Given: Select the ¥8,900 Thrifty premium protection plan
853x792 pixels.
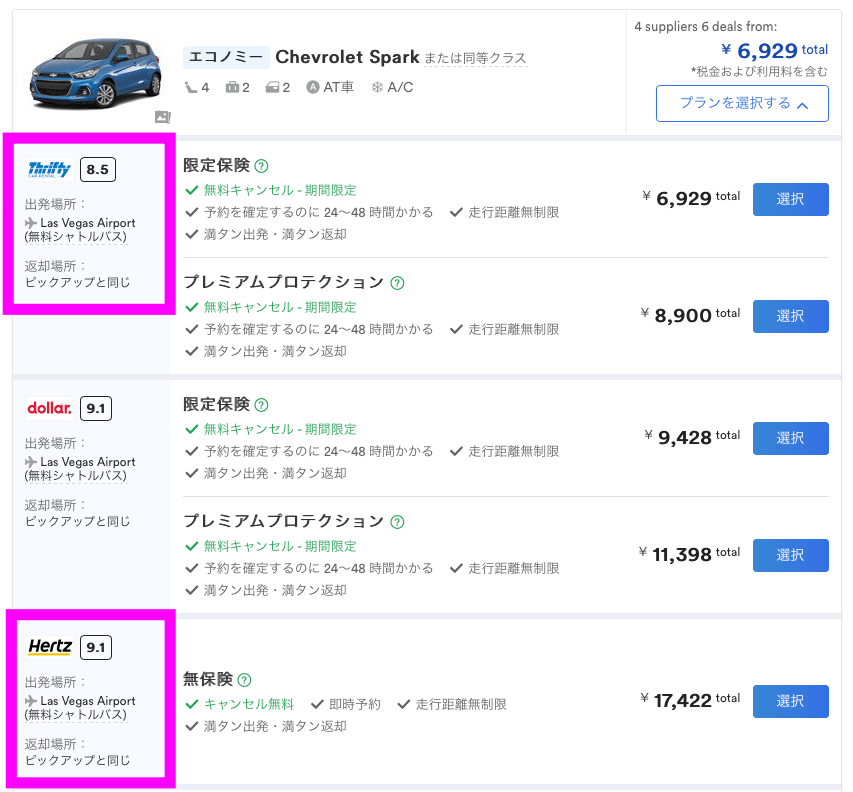Looking at the screenshot, I should 790,316.
